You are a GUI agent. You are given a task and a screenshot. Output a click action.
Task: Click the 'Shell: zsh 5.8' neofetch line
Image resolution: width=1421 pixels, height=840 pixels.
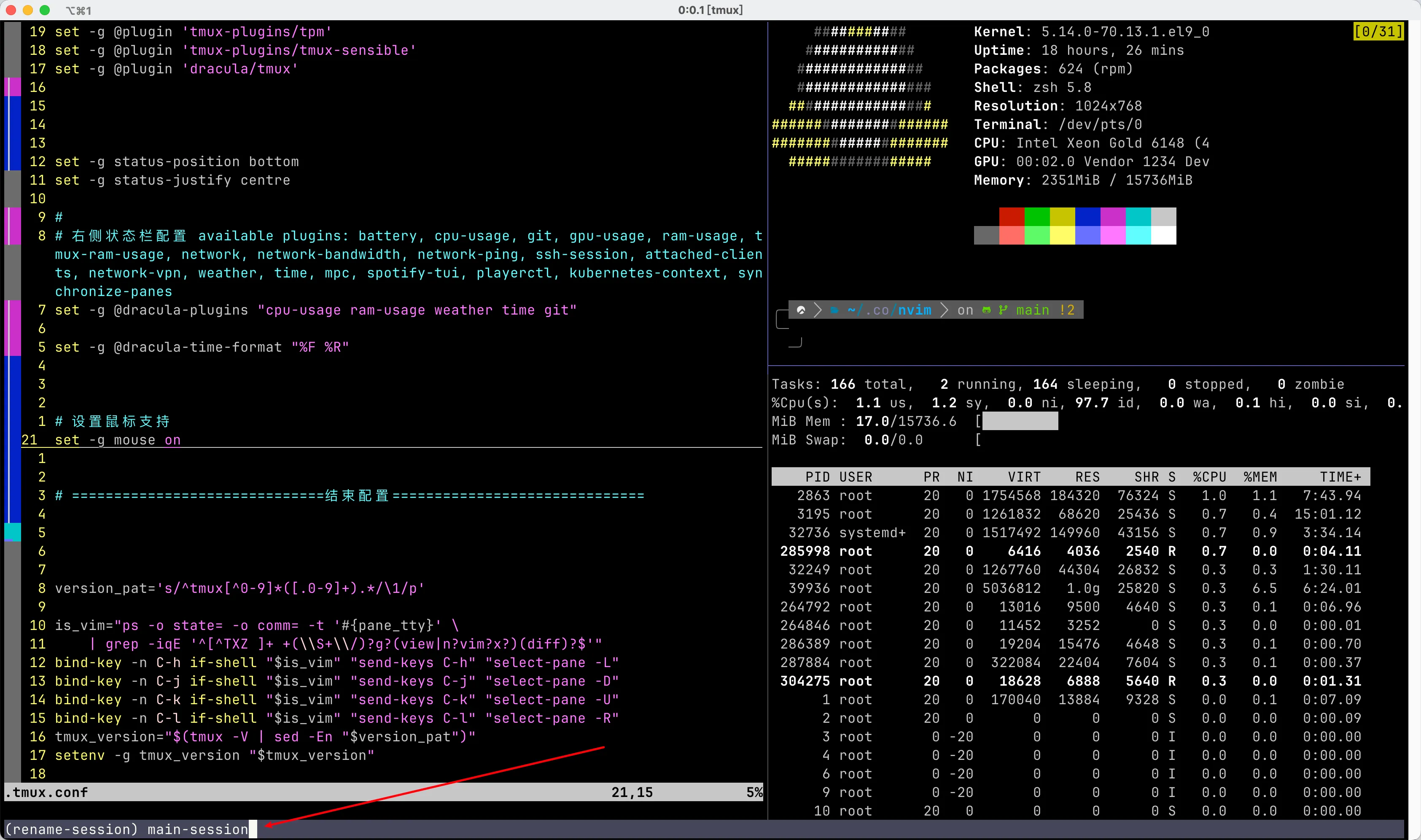point(1033,87)
